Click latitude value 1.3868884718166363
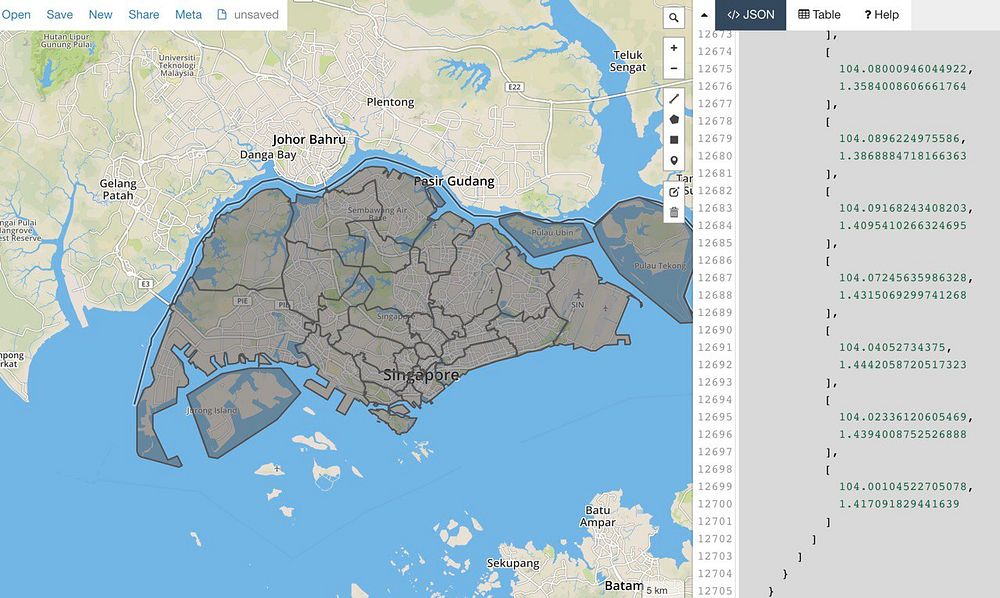 (x=902, y=156)
